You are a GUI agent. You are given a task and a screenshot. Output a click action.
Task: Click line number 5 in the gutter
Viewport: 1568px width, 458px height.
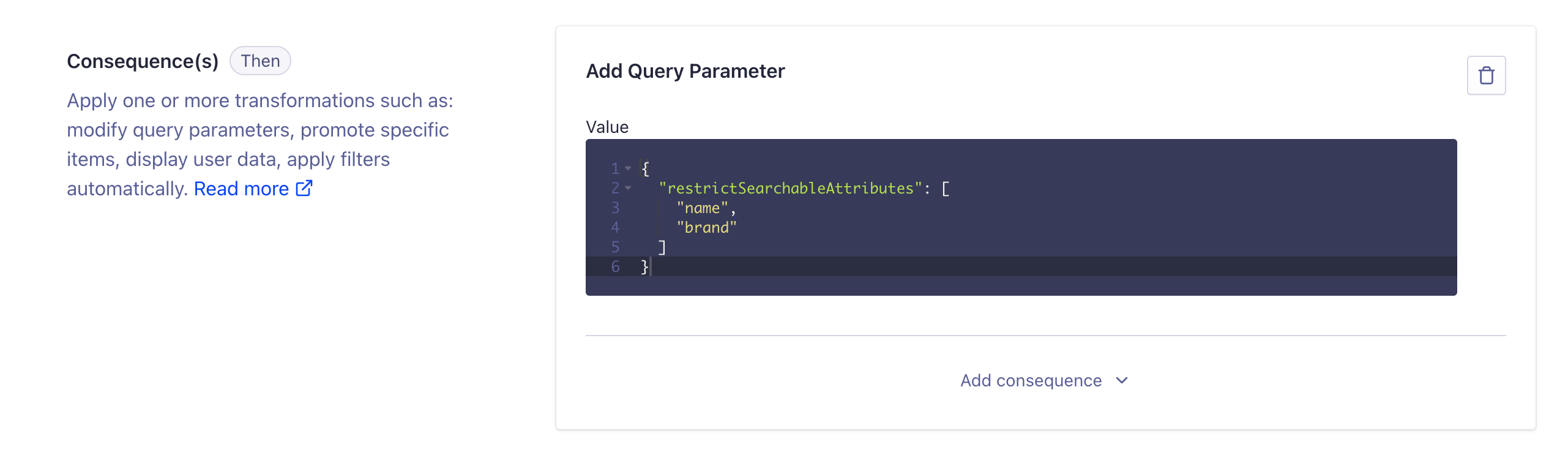point(615,247)
